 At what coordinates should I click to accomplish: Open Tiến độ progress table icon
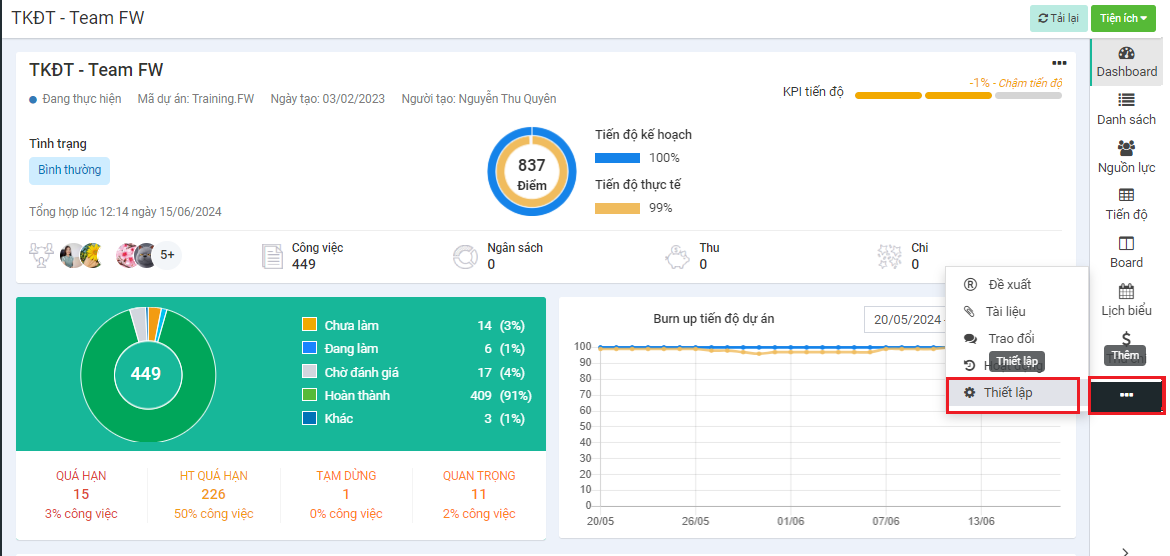point(1126,195)
